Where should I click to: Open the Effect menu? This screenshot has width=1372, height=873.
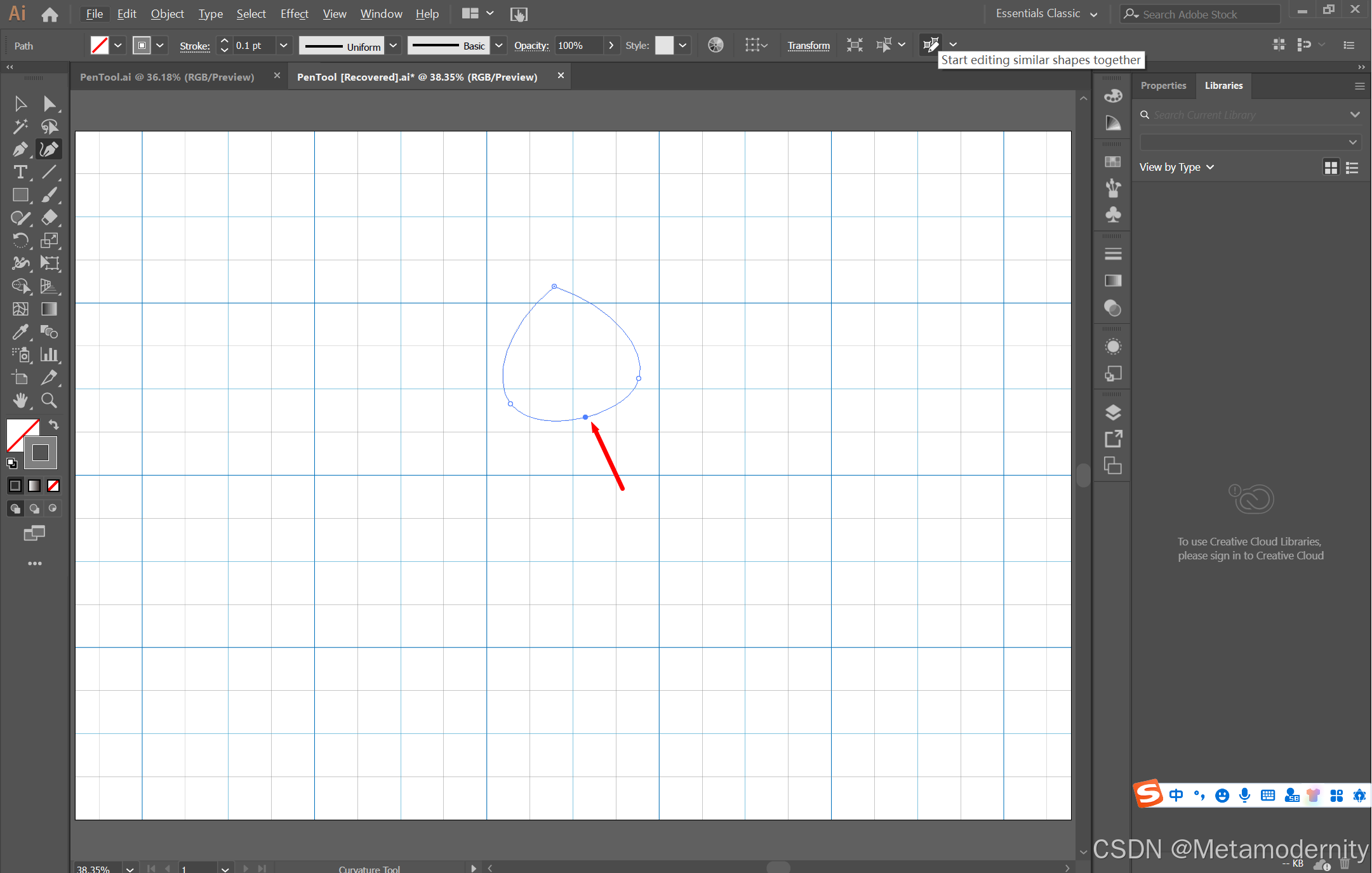click(294, 13)
